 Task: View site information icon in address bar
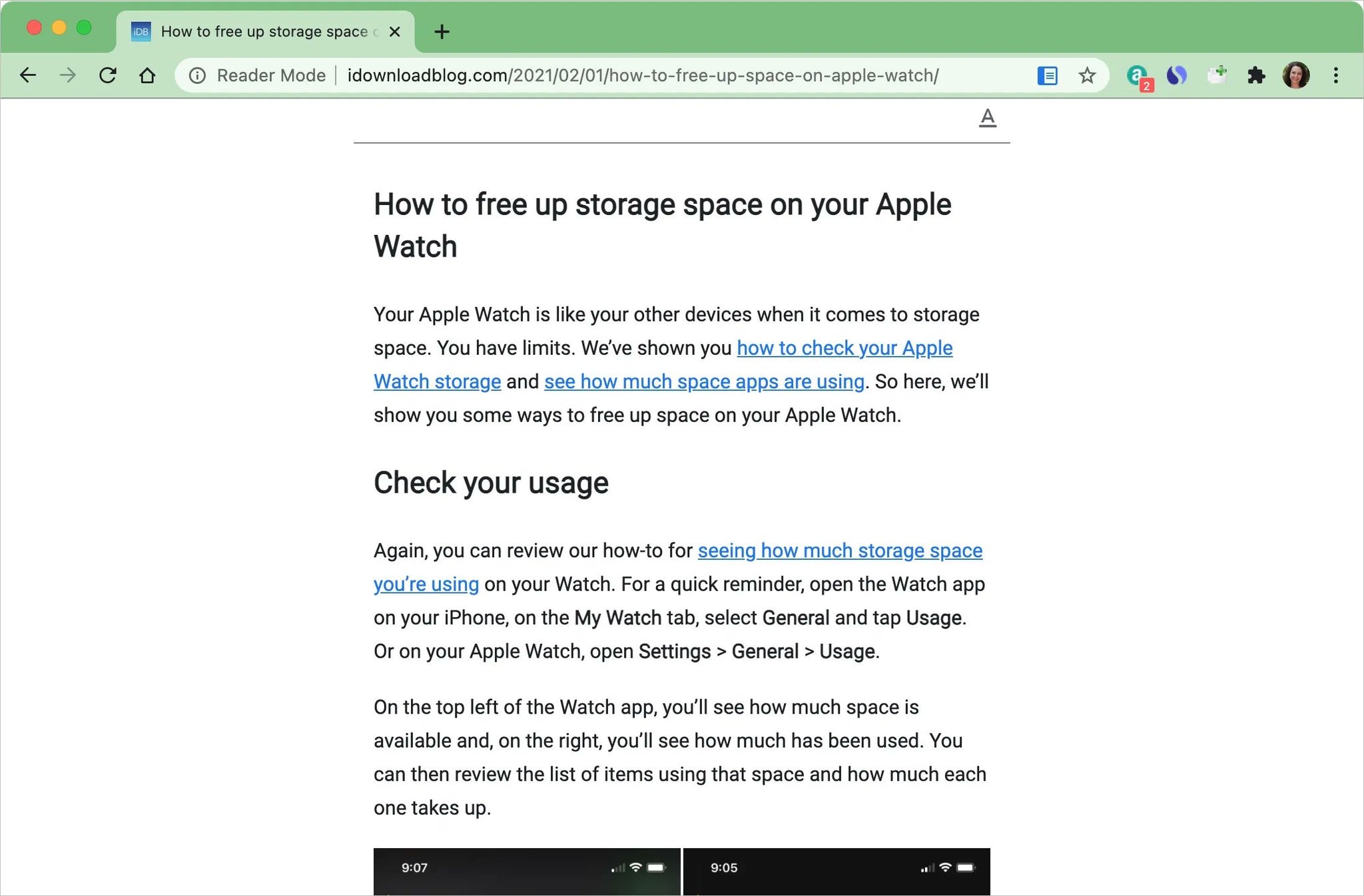[197, 75]
